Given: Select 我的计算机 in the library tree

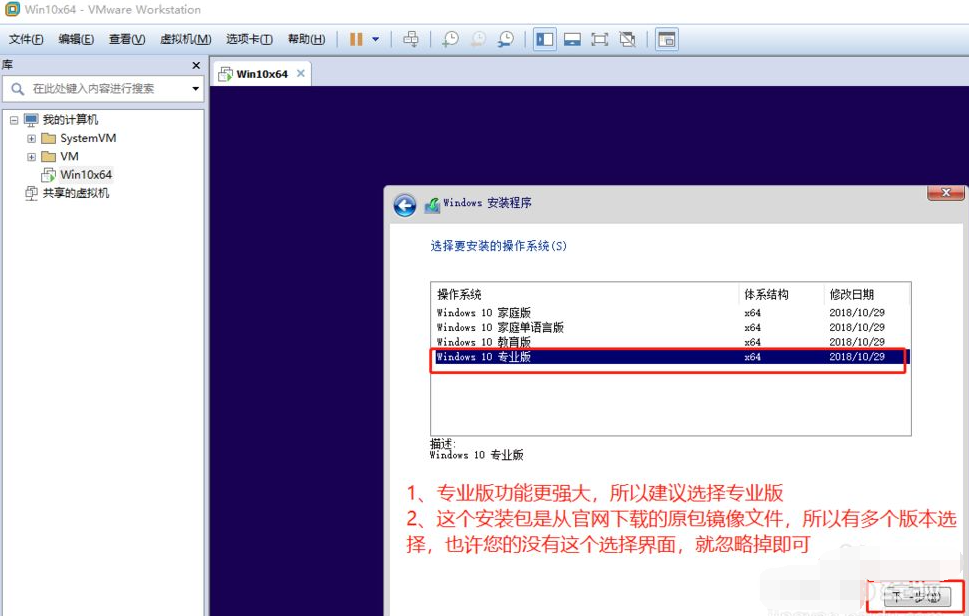Looking at the screenshot, I should [70, 120].
